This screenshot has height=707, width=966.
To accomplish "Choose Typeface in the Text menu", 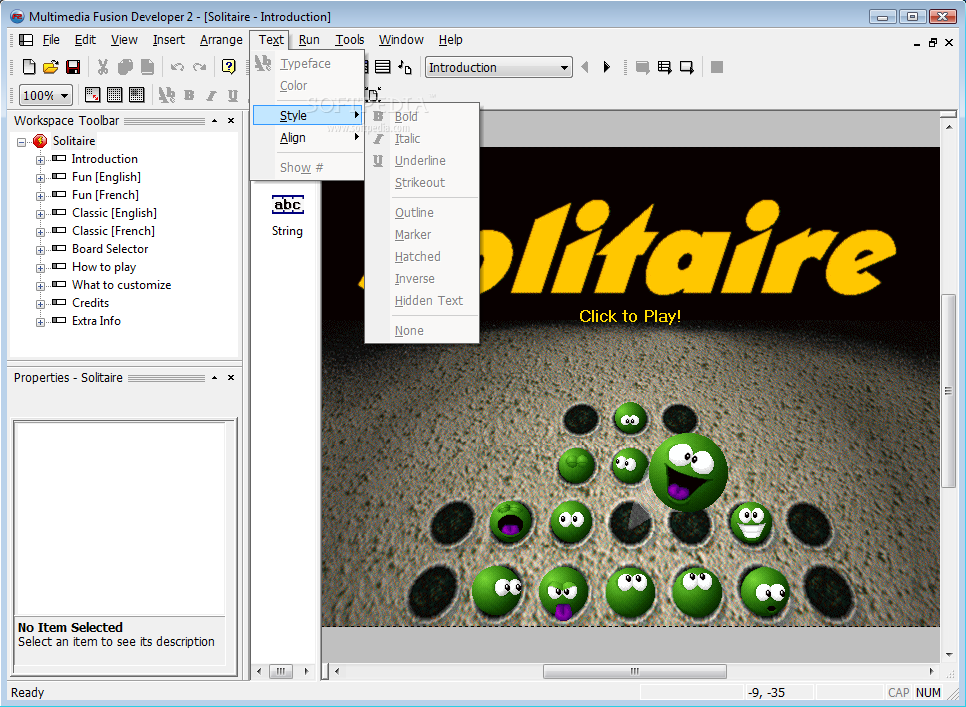I will click(x=308, y=63).
